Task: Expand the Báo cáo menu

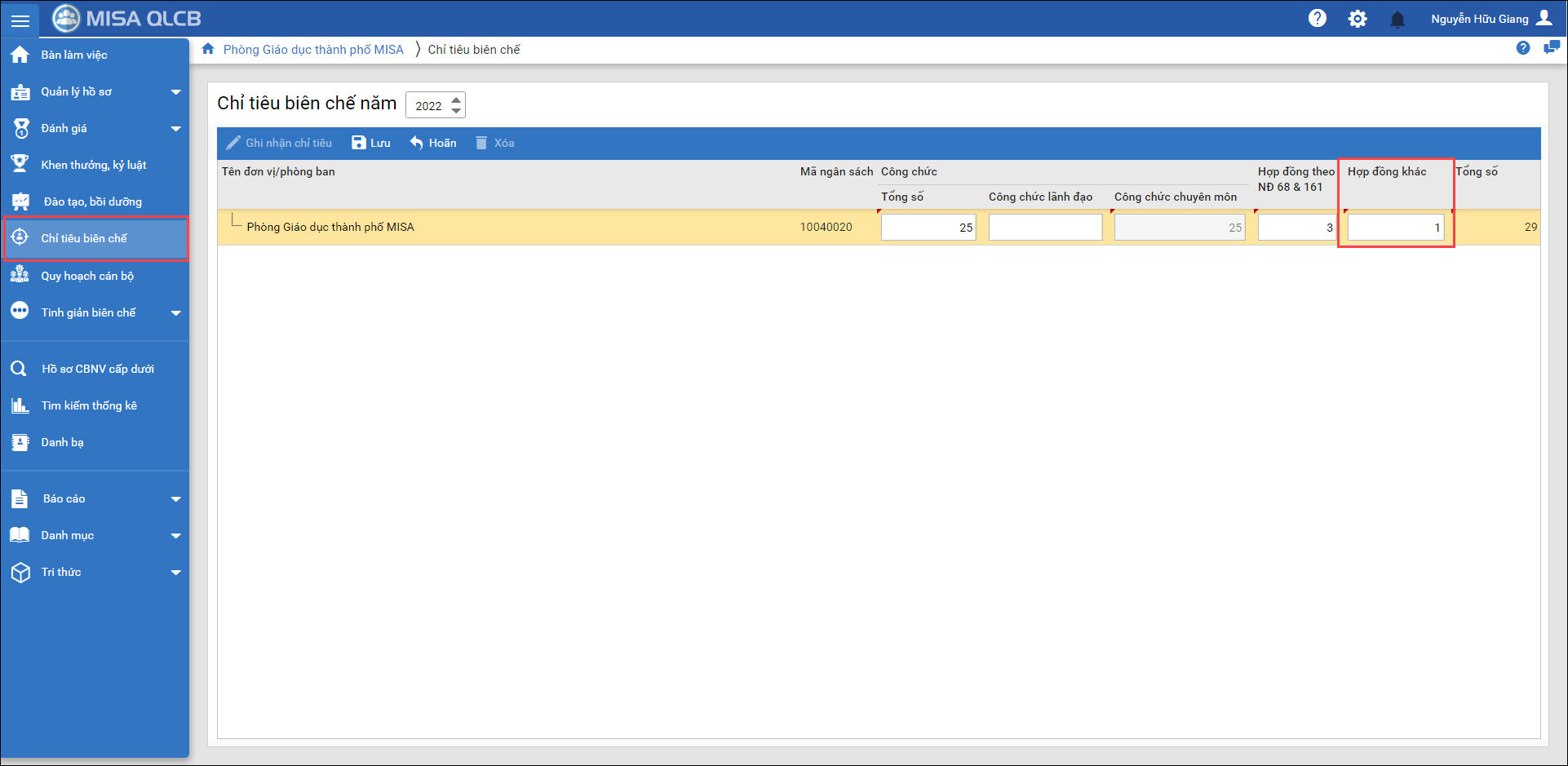Action: pyautogui.click(x=175, y=499)
